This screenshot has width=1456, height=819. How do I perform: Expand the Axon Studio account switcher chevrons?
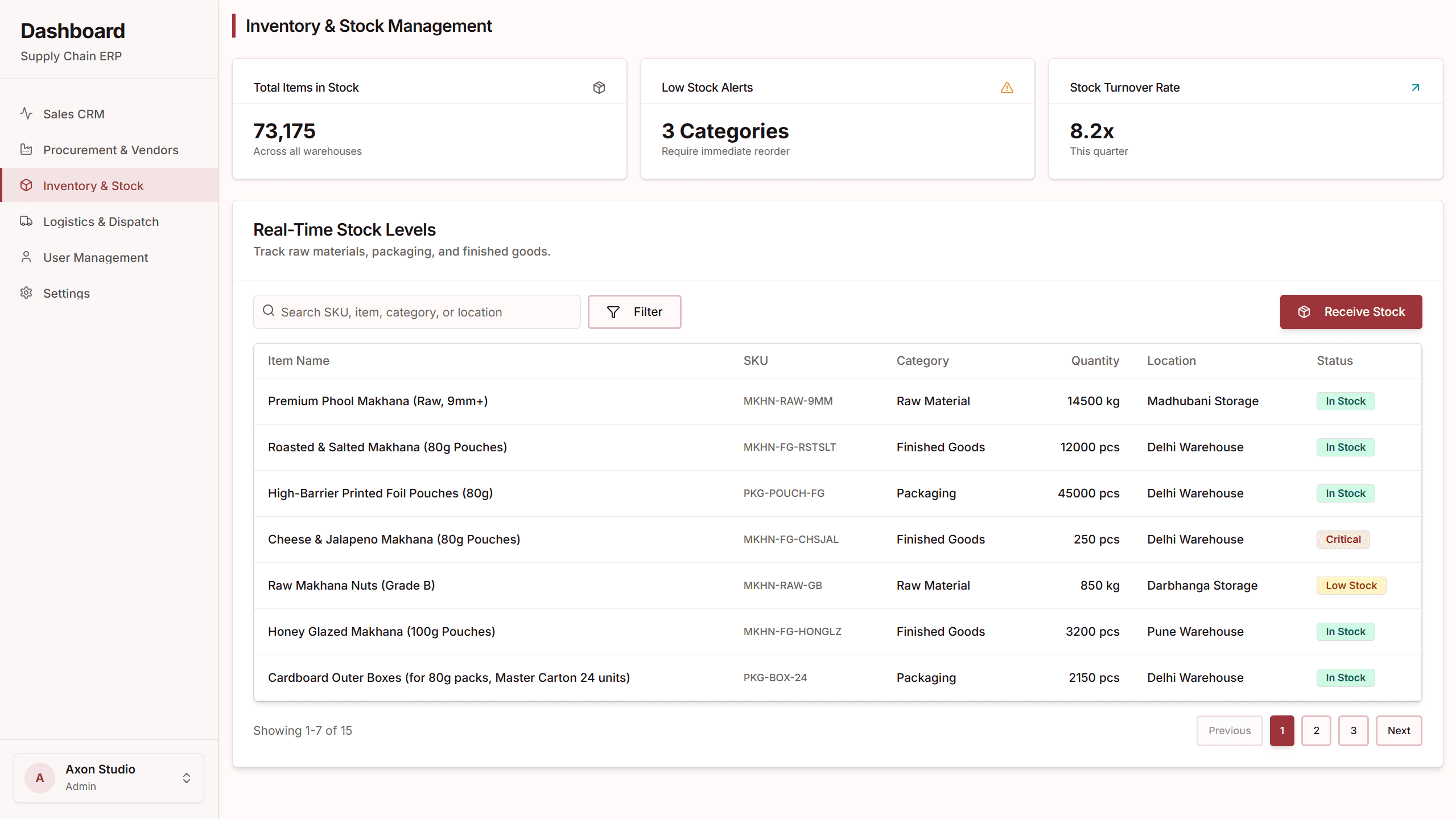(187, 778)
